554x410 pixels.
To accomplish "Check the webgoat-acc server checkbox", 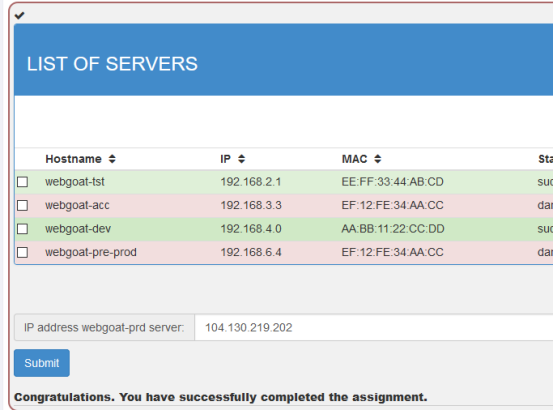I will (23, 205).
